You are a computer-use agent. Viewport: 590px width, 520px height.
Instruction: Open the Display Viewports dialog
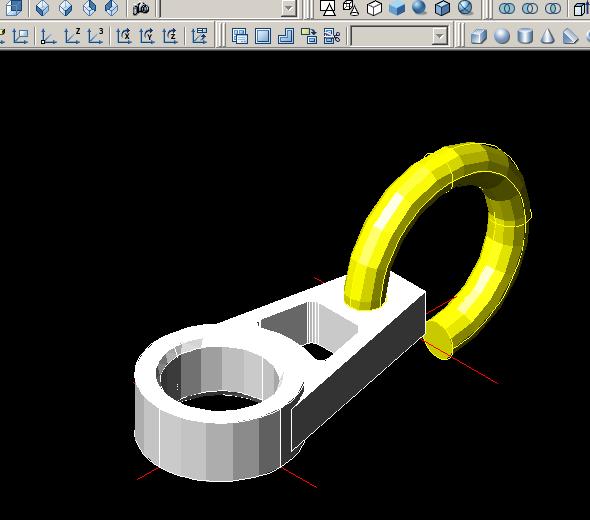pos(240,36)
